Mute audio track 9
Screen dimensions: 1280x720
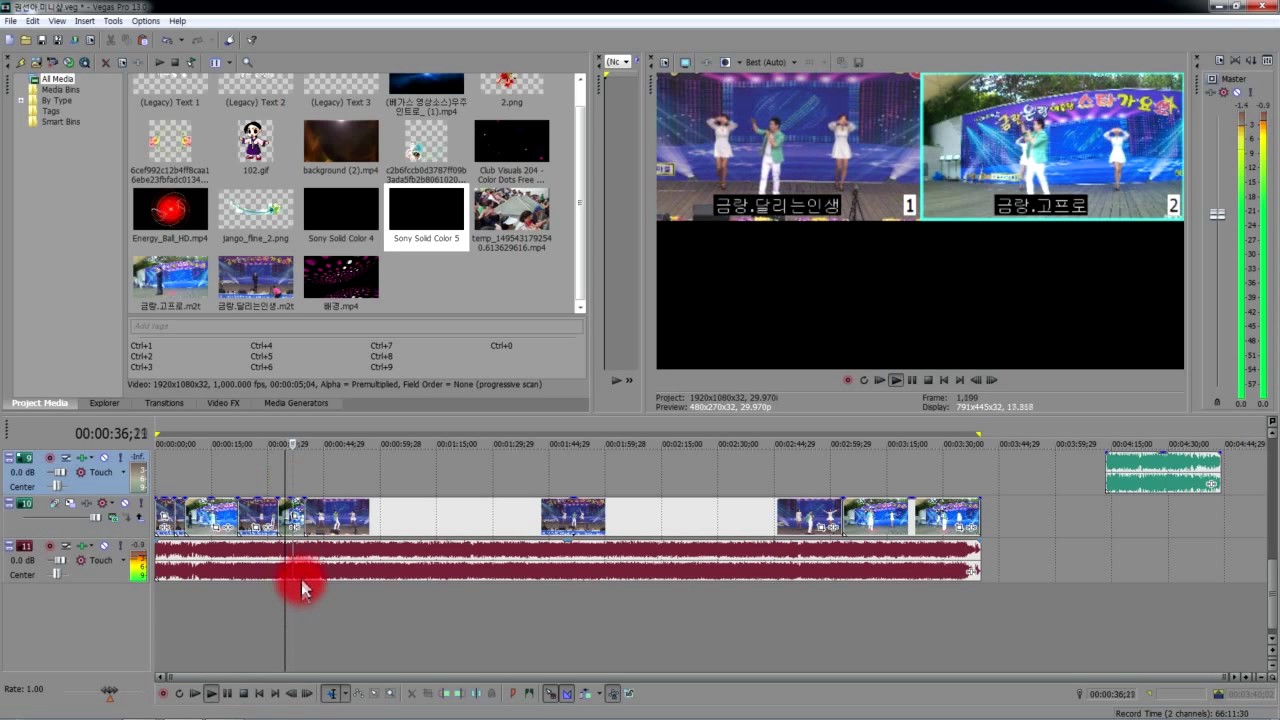tap(104, 458)
